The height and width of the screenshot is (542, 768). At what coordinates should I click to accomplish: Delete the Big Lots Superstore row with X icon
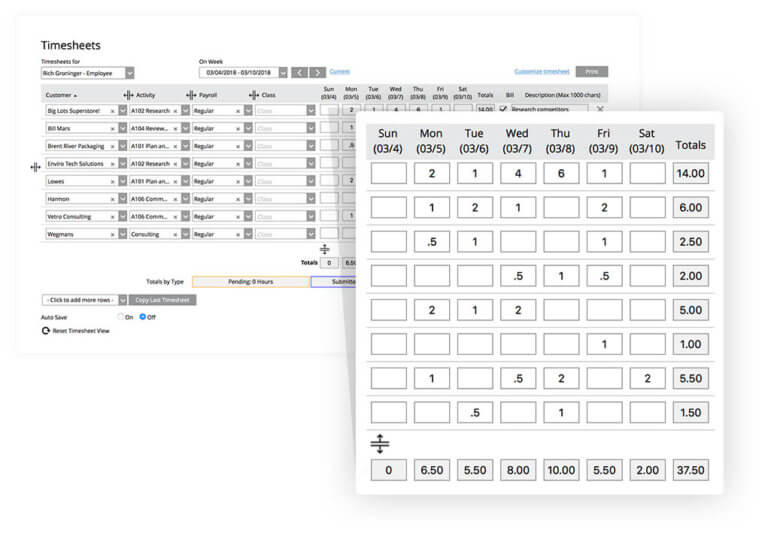600,109
